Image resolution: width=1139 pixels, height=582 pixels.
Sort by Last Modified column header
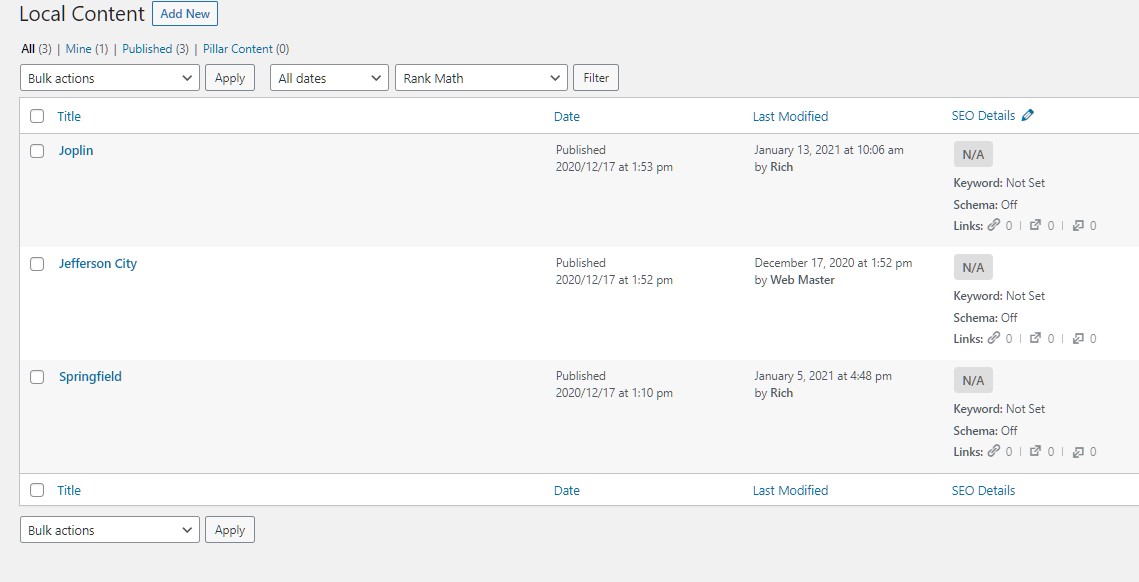click(x=790, y=116)
